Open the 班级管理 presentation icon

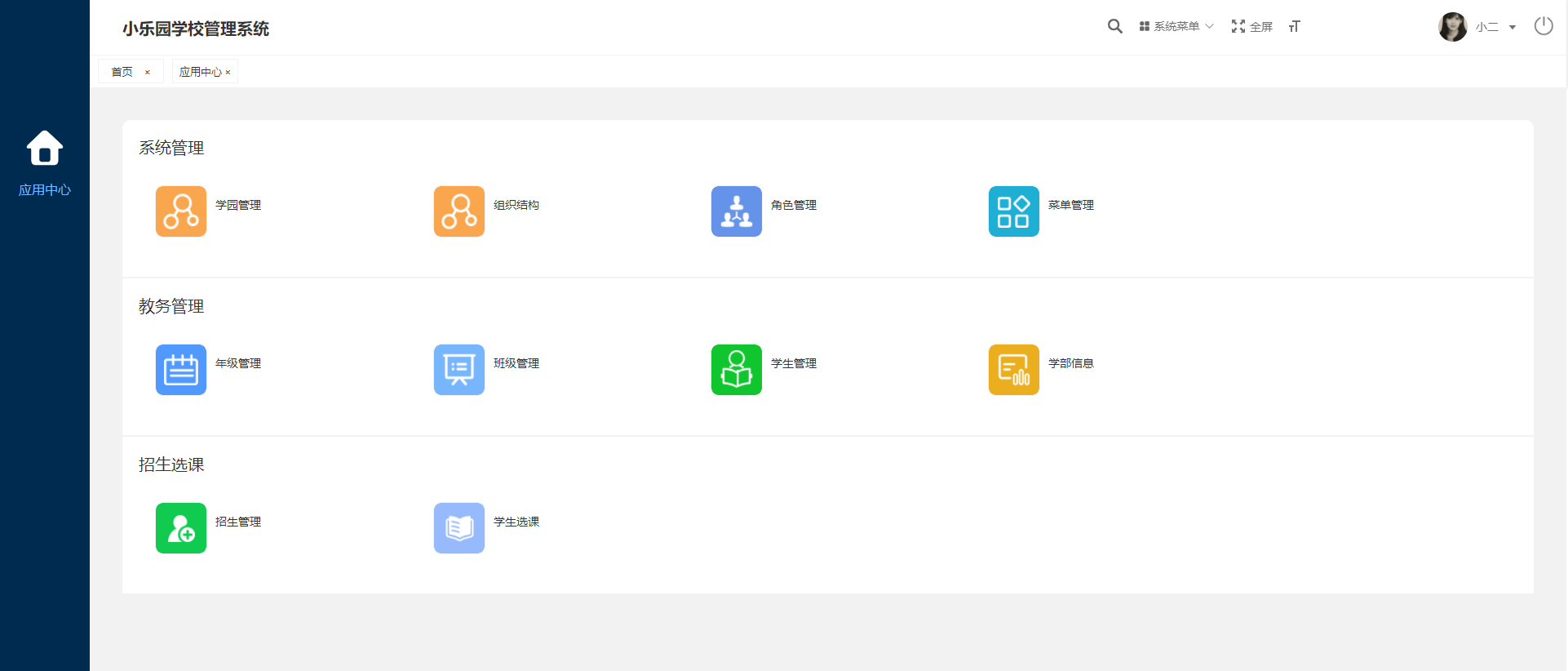[x=459, y=370]
